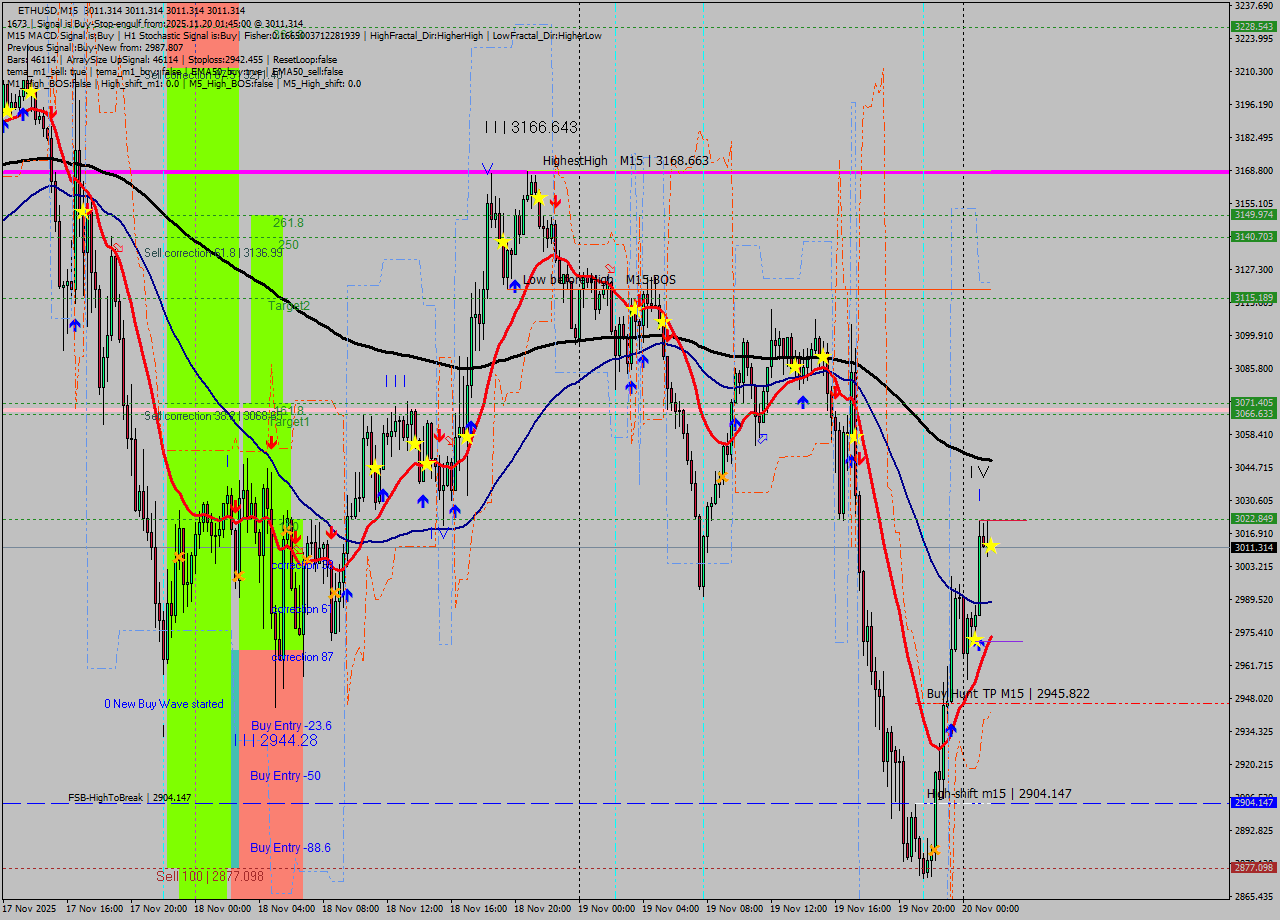Click the I I I 3166.643 wave label
Image resolution: width=1280 pixels, height=920 pixels.
click(x=531, y=128)
